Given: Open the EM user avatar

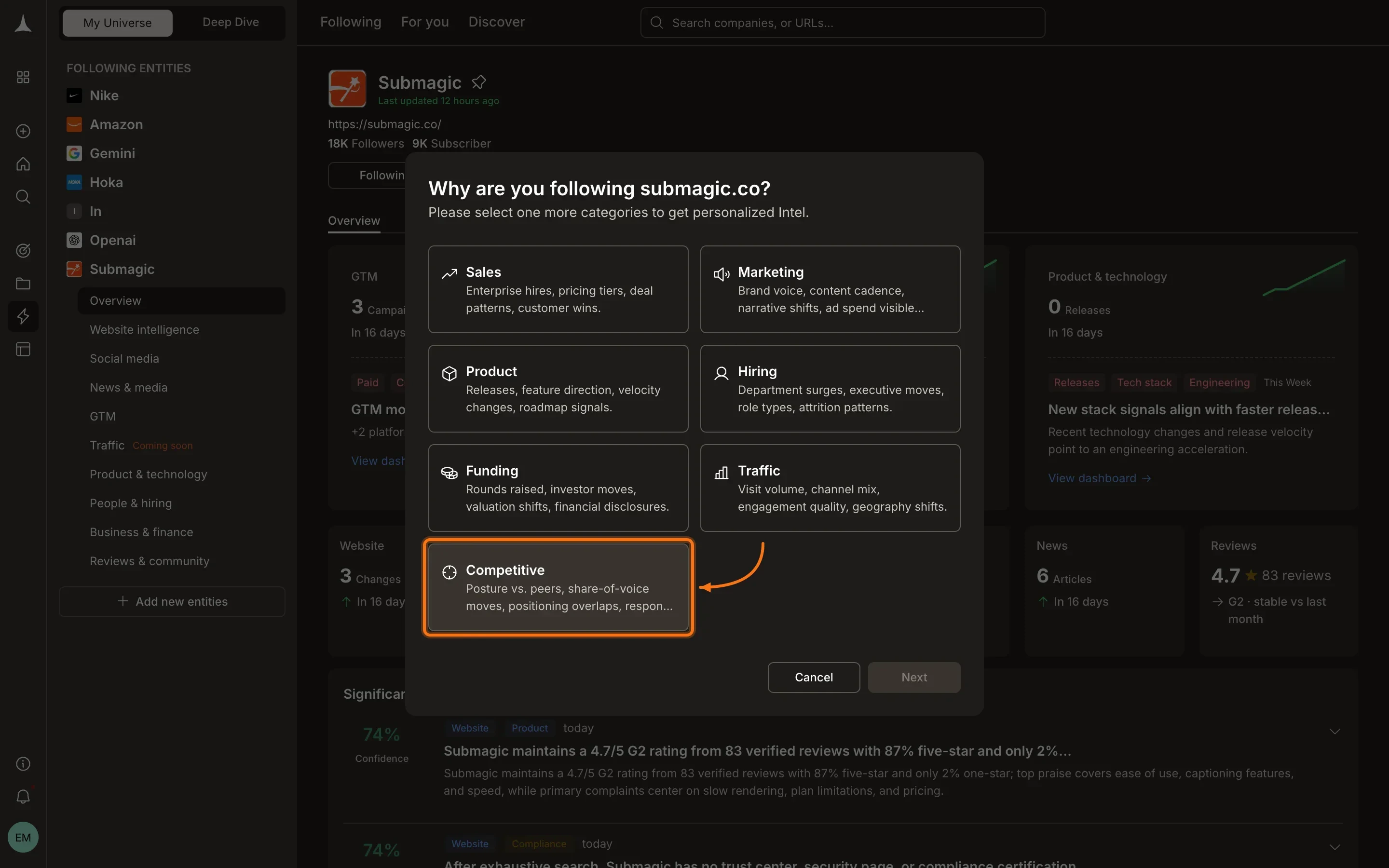Looking at the screenshot, I should [x=23, y=837].
